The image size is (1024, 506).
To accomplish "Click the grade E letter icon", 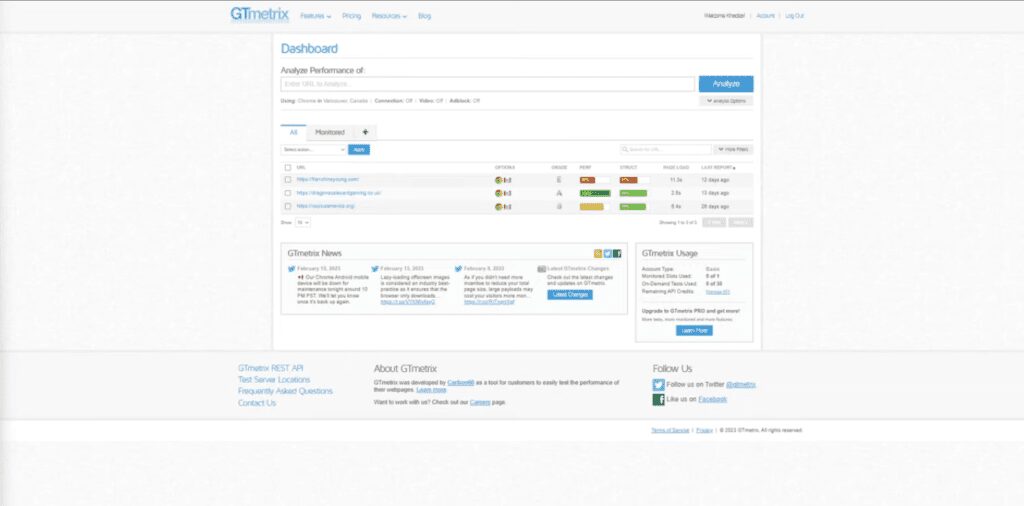I will 558,180.
